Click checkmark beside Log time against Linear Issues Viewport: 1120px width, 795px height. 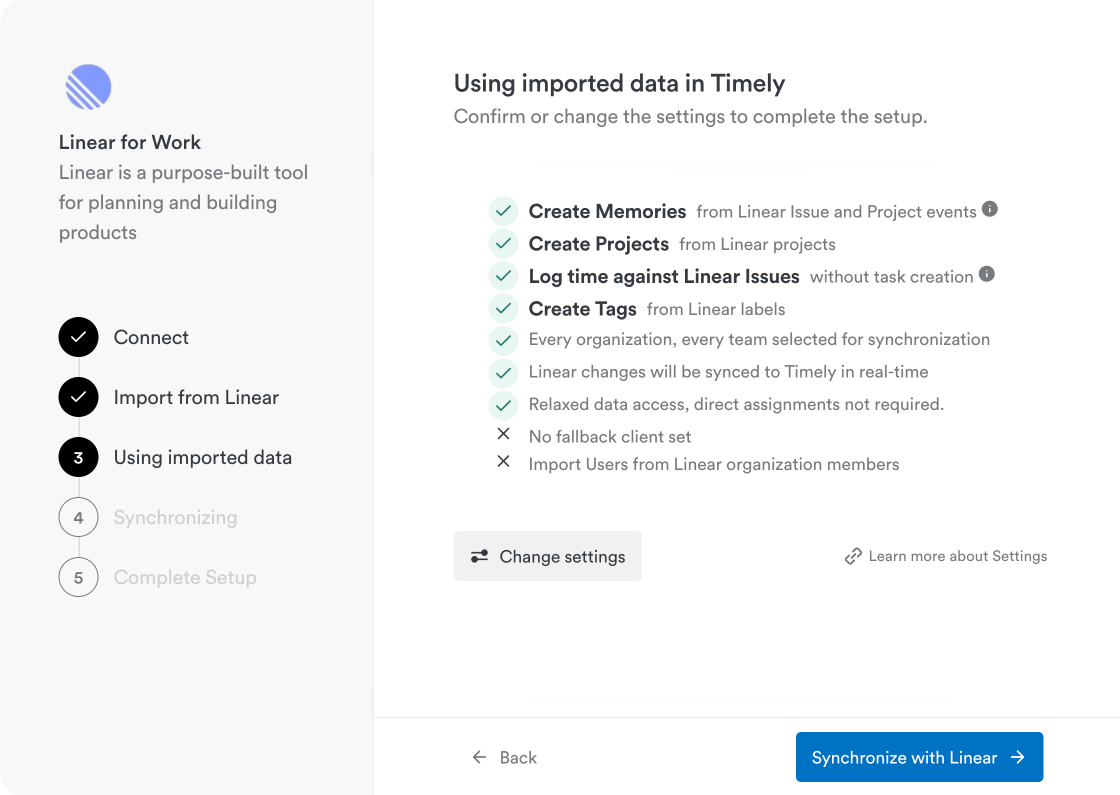tap(502, 276)
